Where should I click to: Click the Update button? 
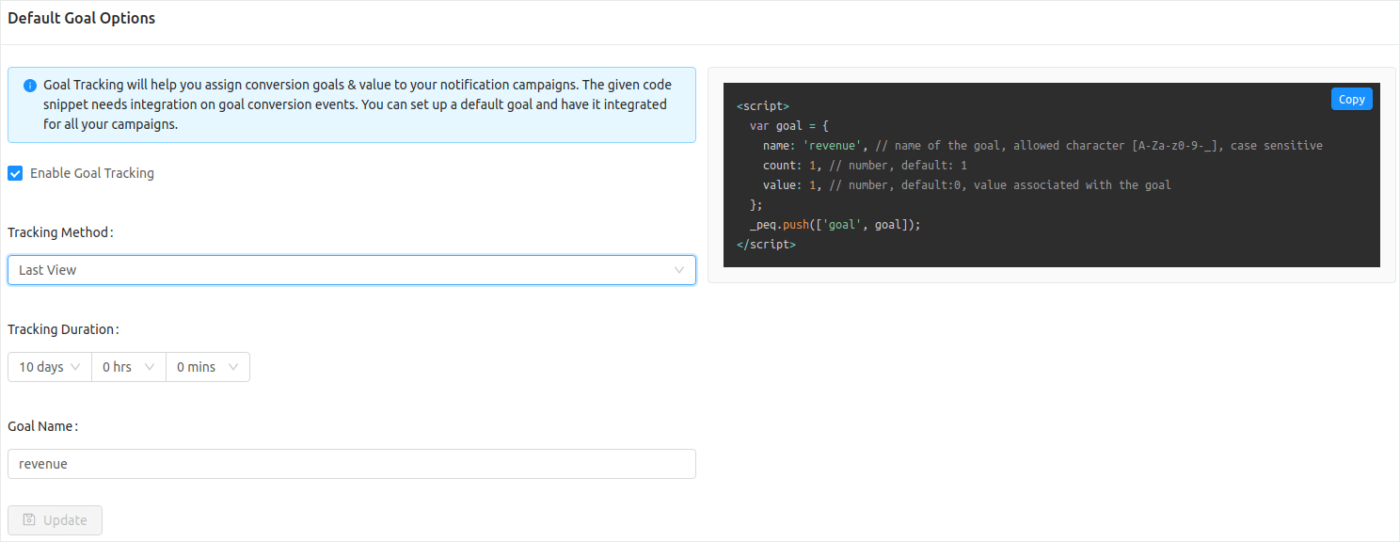[x=55, y=520]
